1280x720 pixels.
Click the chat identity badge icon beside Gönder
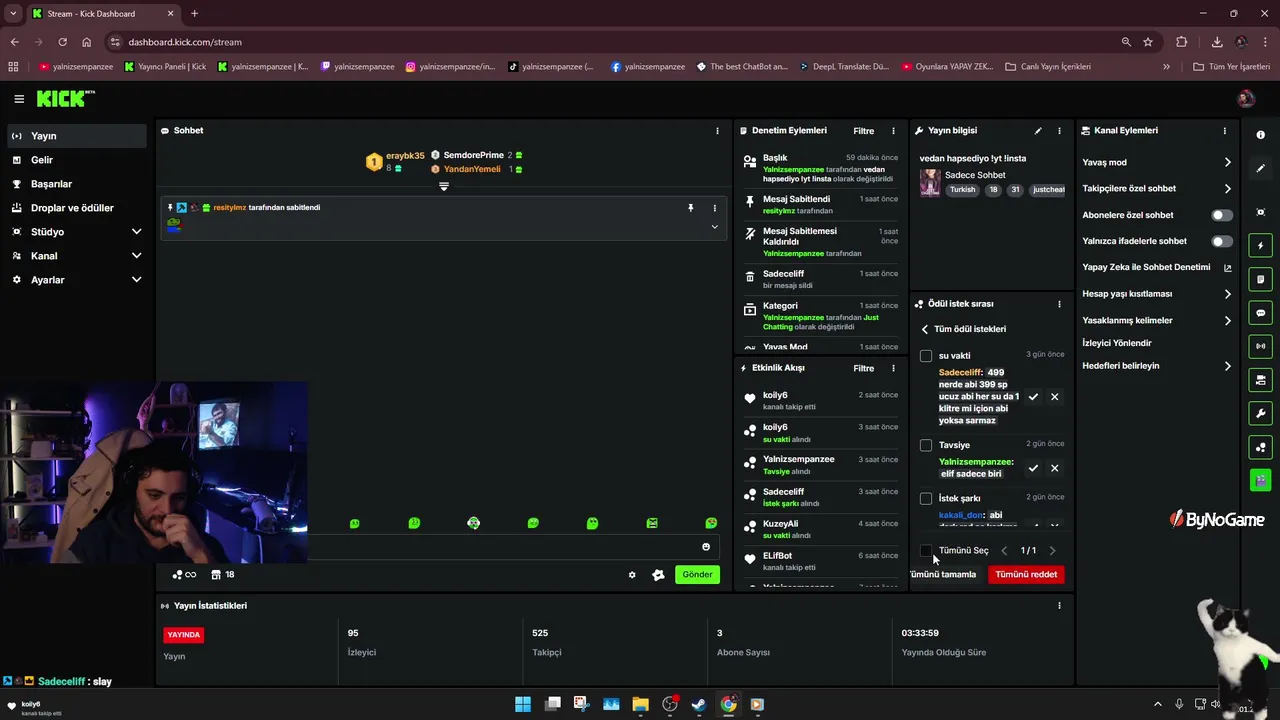pos(658,575)
